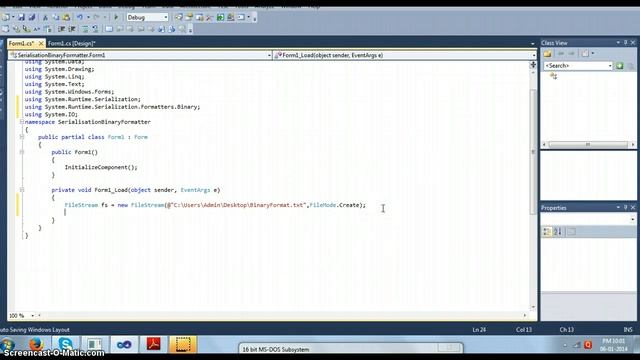Click the InitializeComponent(); line
The height and width of the screenshot is (360, 640).
coord(101,167)
